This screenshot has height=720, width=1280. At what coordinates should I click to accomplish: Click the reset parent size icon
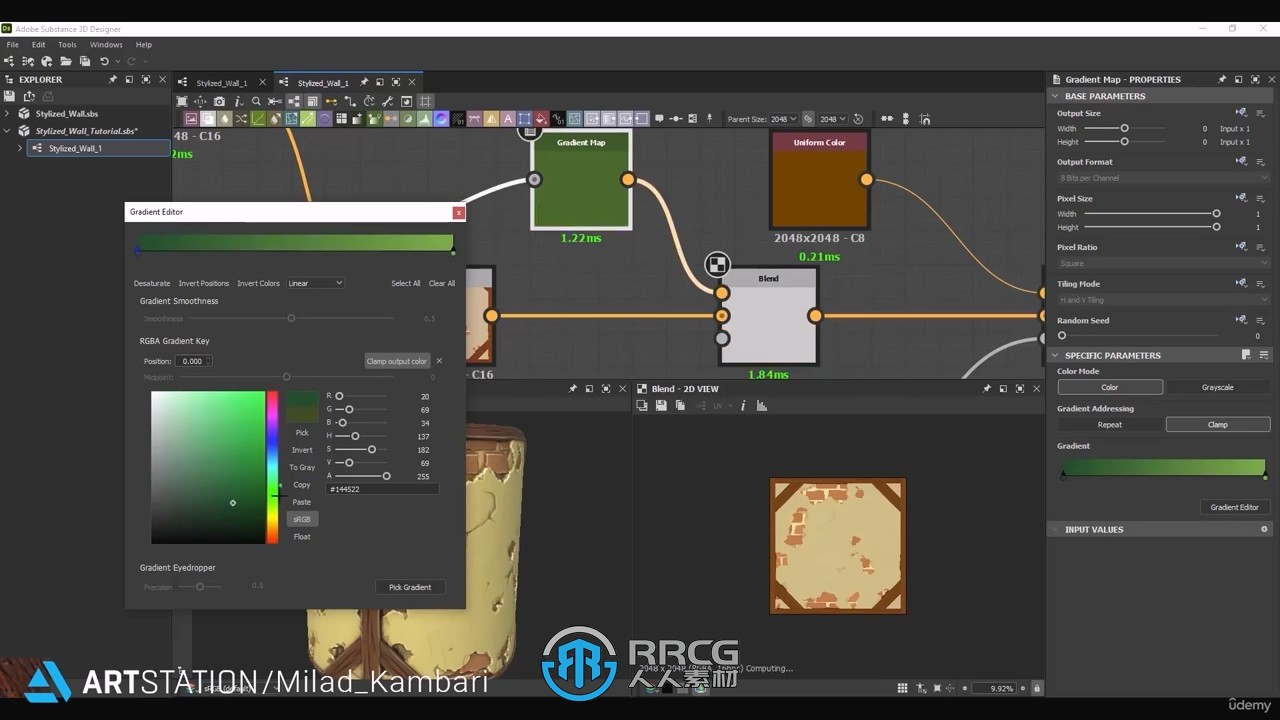(858, 119)
